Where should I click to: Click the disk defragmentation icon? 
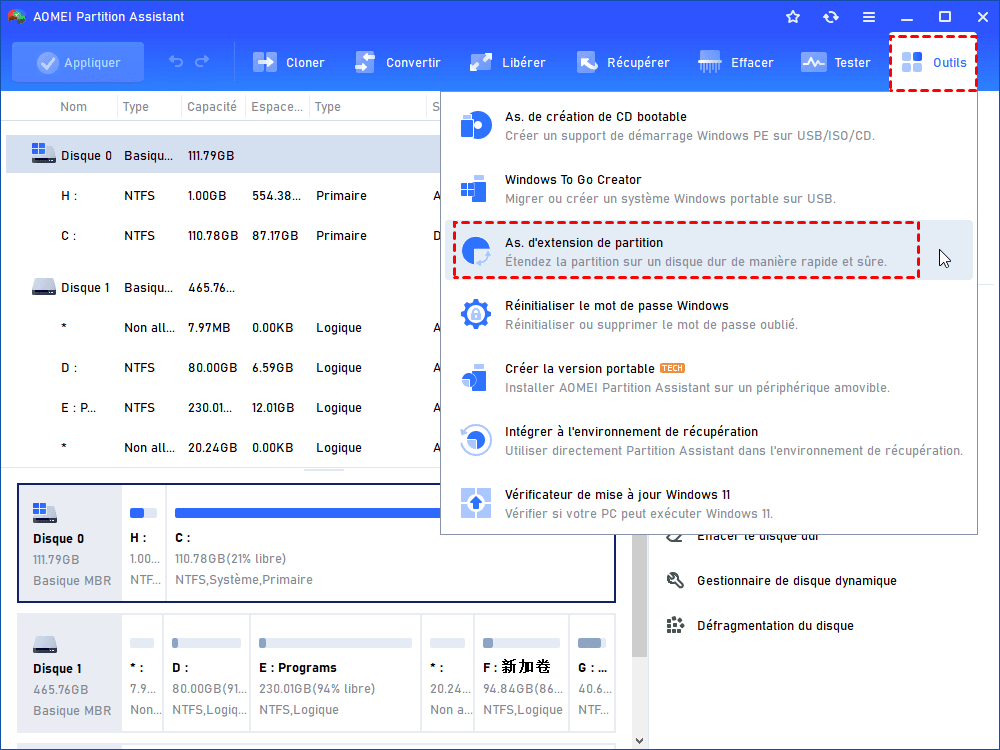point(675,625)
